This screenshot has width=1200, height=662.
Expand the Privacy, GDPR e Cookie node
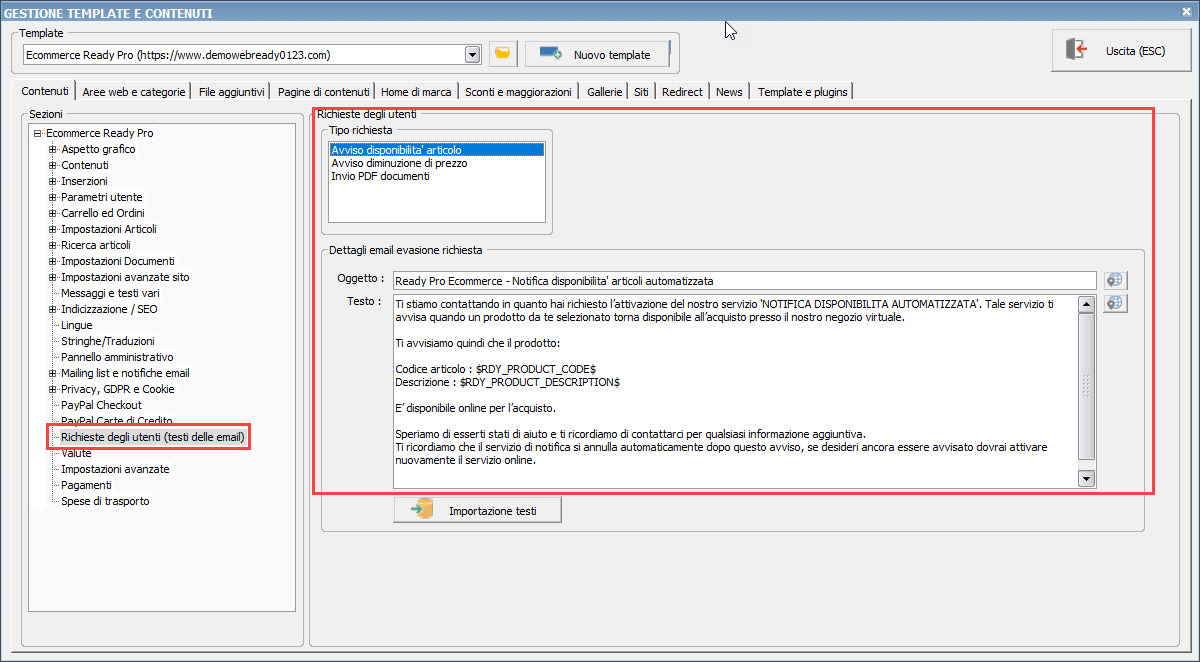pyautogui.click(x=53, y=389)
